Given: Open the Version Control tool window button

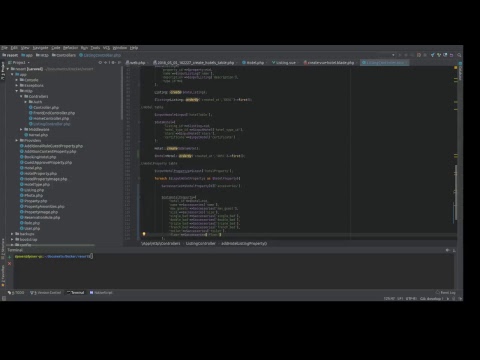Looking at the screenshot, I should tap(46, 293).
